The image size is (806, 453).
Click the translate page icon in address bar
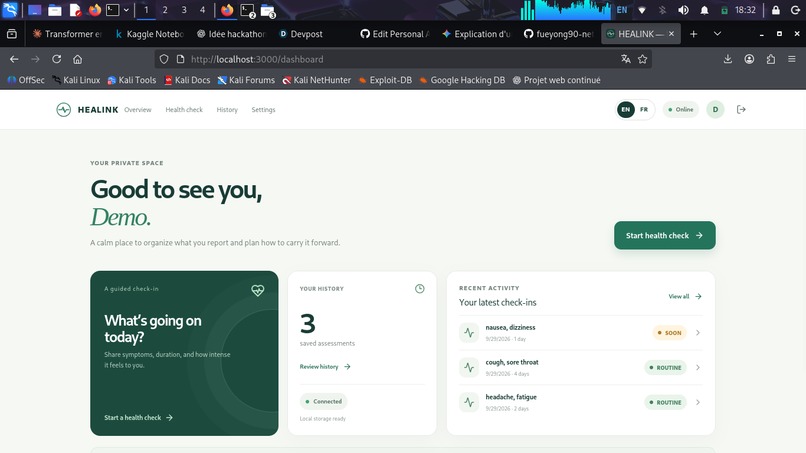(x=626, y=59)
